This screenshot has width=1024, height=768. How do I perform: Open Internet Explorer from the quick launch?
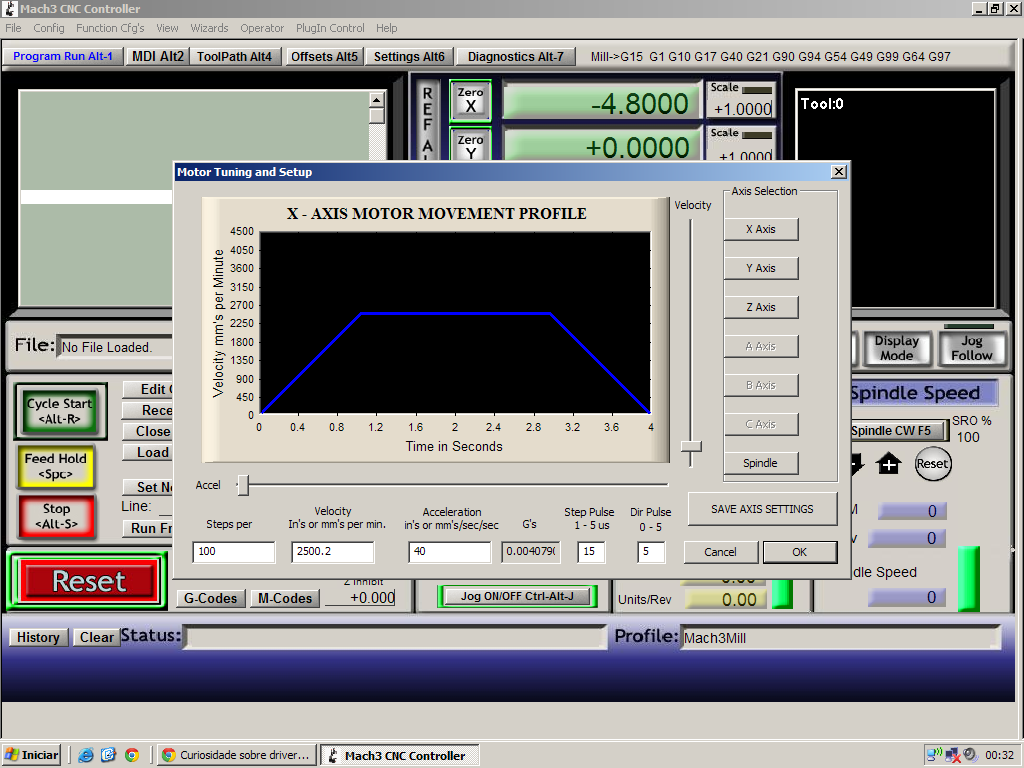(x=86, y=755)
